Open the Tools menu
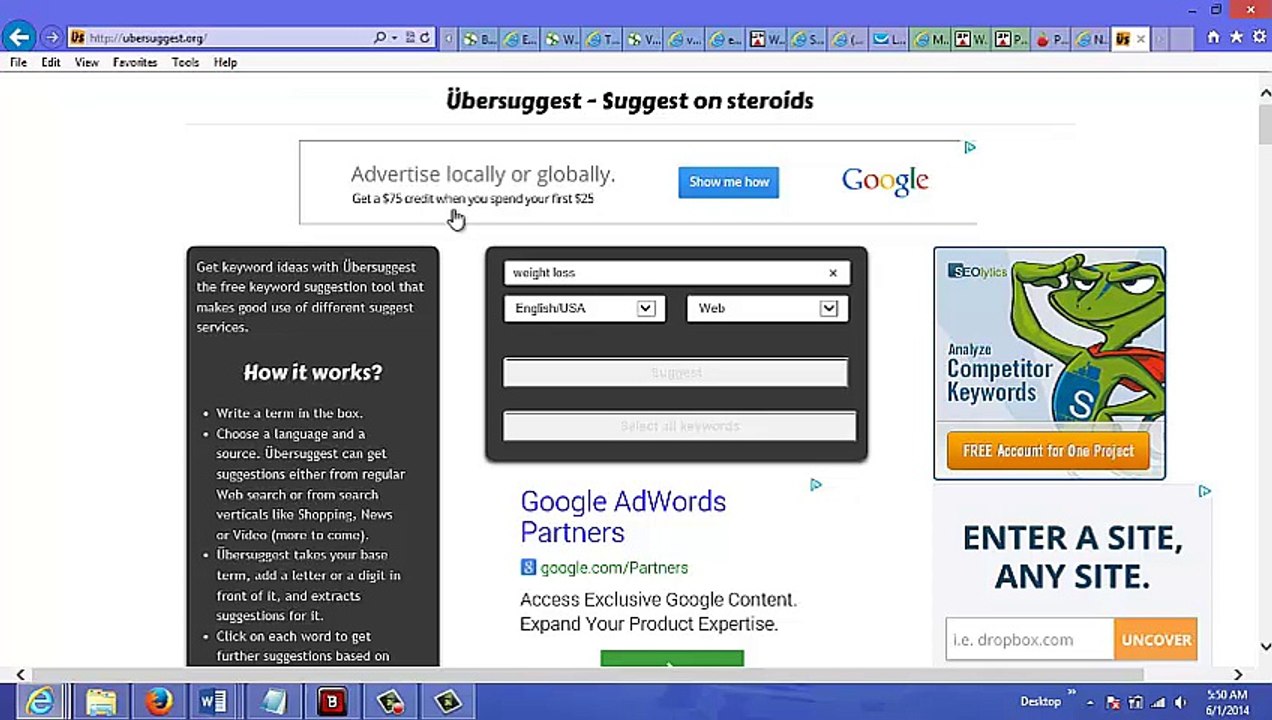Screen dimensions: 1272x720 (x=185, y=62)
